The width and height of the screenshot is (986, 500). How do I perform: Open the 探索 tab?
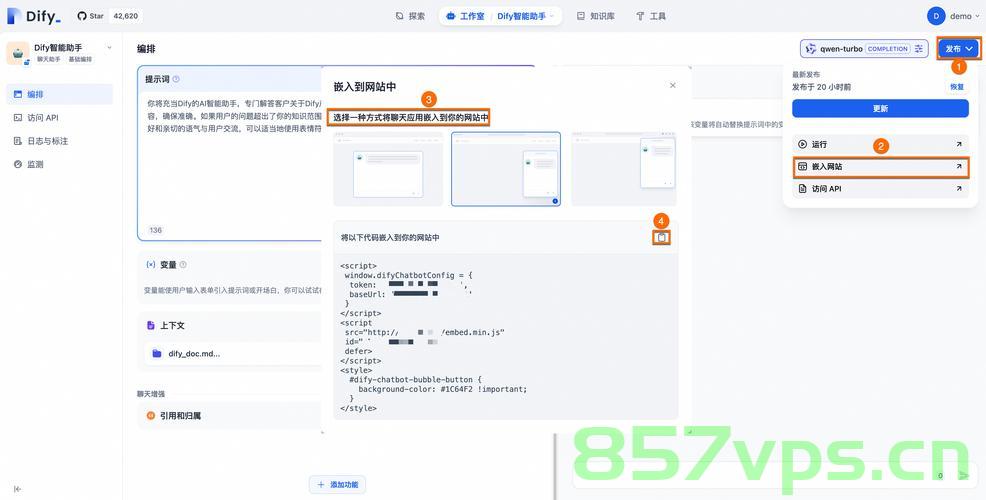click(x=410, y=16)
